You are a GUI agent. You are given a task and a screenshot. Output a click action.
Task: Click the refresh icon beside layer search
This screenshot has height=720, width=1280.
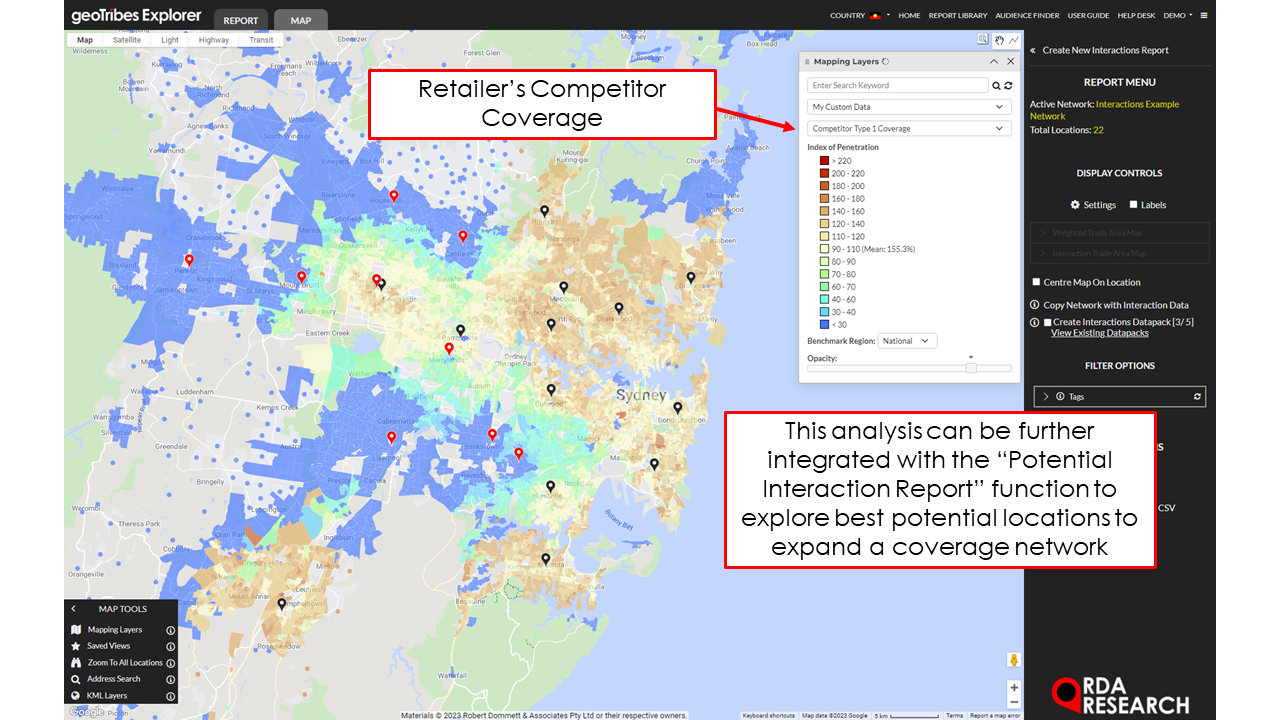tap(1008, 86)
